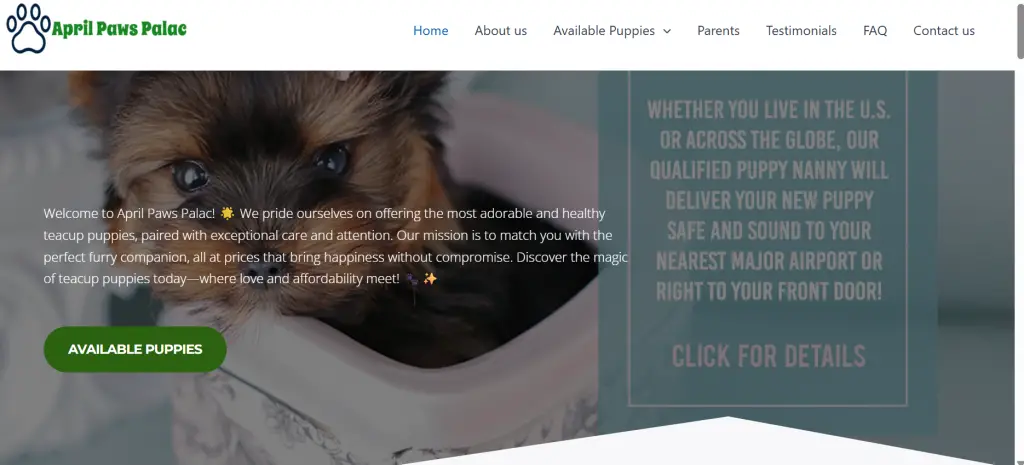Expand the Available Puppies dropdown chevron
1024x465 pixels.
click(667, 31)
